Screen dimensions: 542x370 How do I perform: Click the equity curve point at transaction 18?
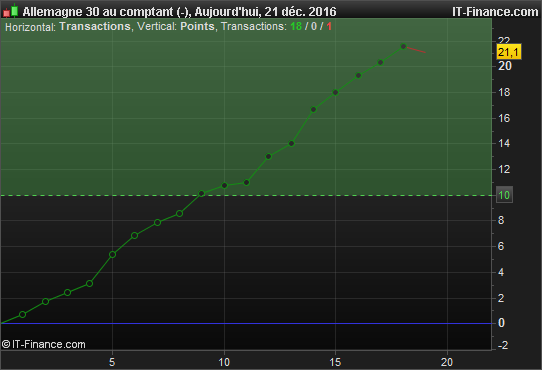coord(403,46)
